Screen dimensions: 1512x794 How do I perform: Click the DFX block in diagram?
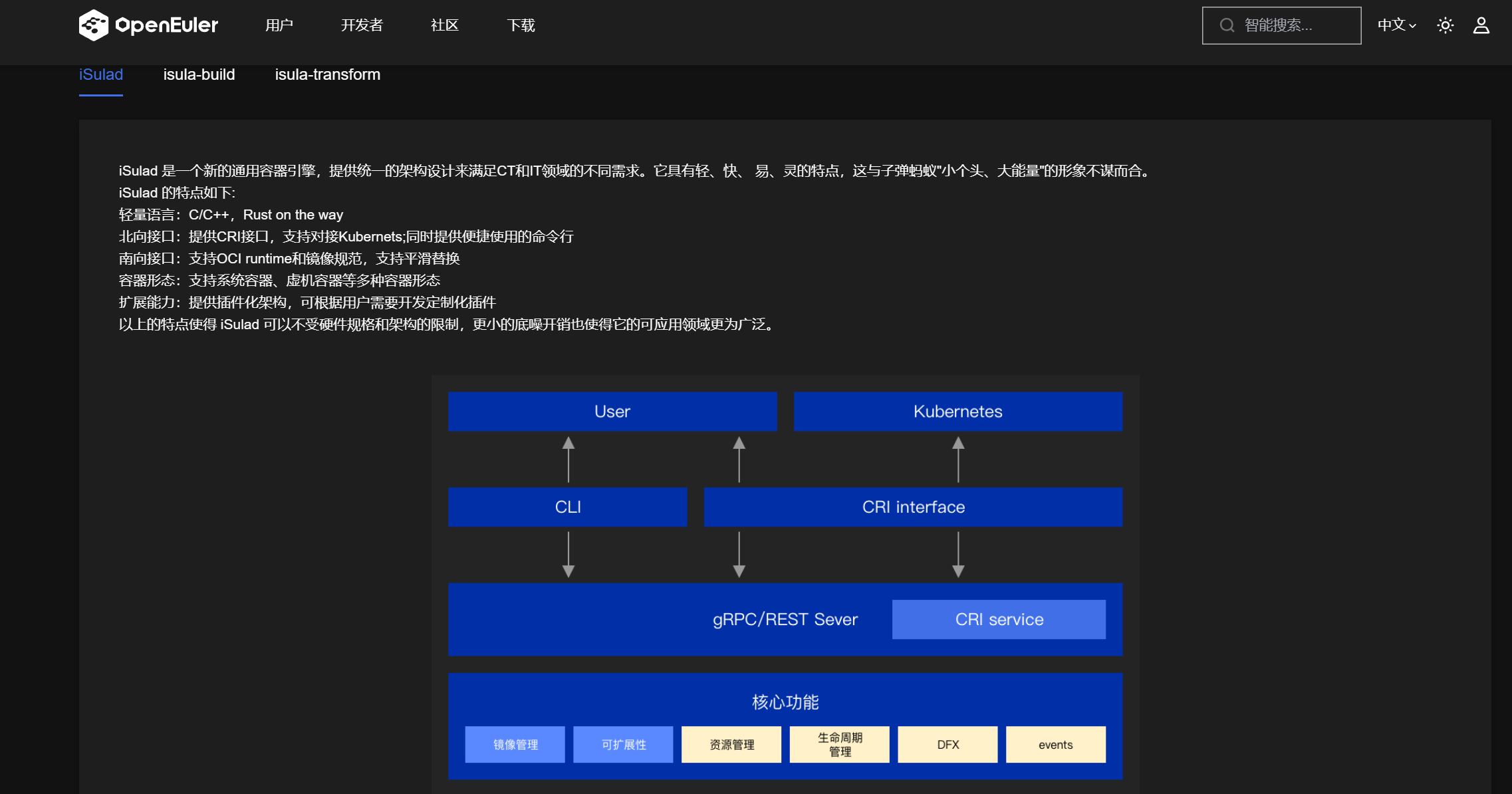click(x=947, y=744)
